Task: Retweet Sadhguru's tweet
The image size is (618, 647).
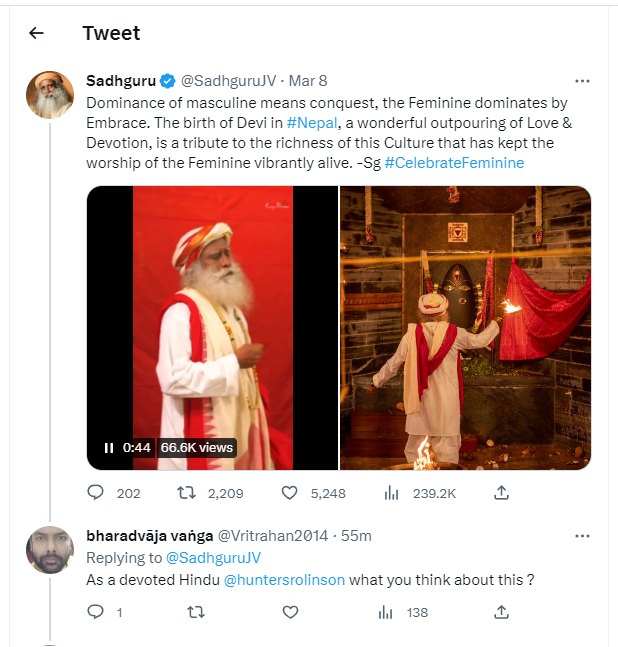Action: click(185, 493)
